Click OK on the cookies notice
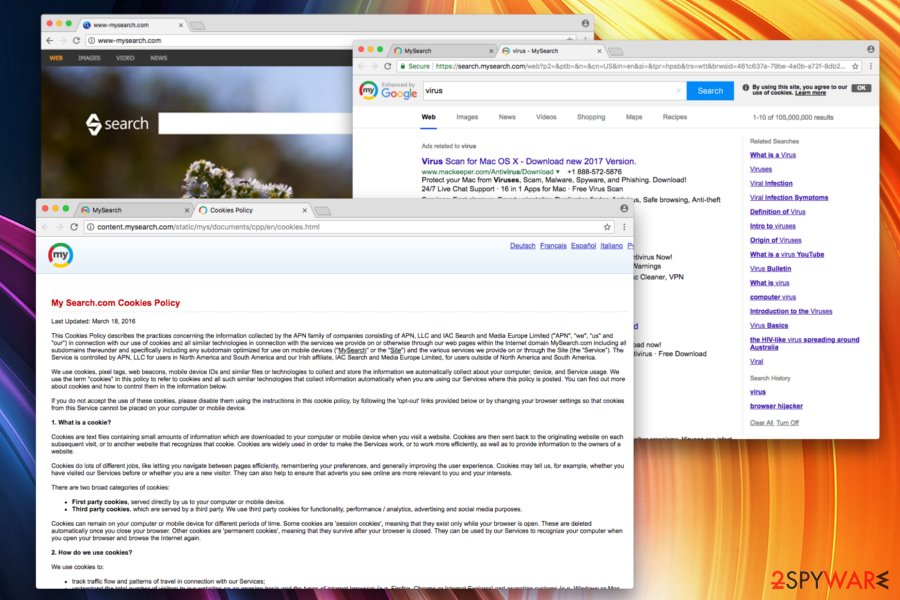This screenshot has height=600, width=900. [861, 88]
